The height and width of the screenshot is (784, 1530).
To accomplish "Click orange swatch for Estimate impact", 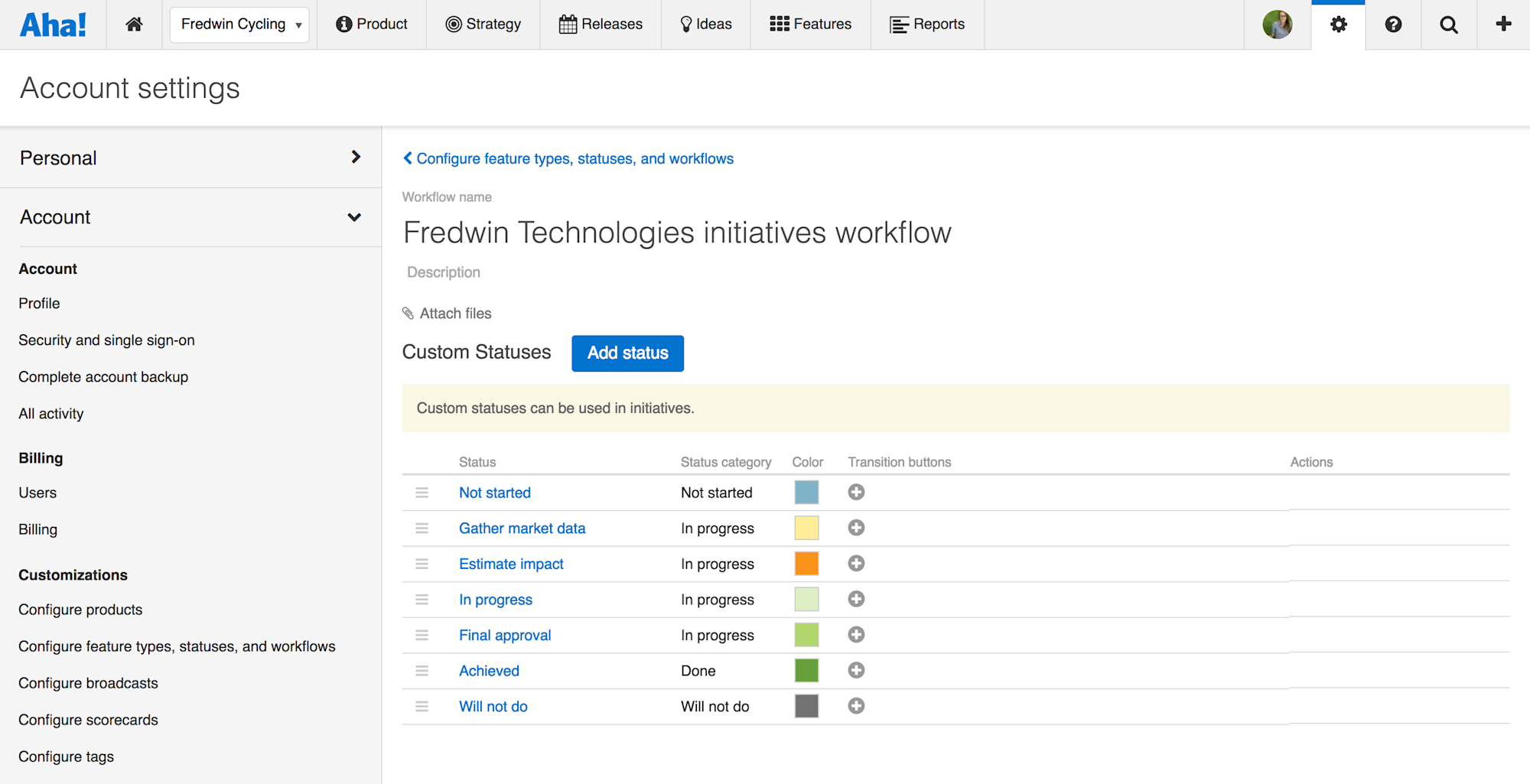I will 806,564.
